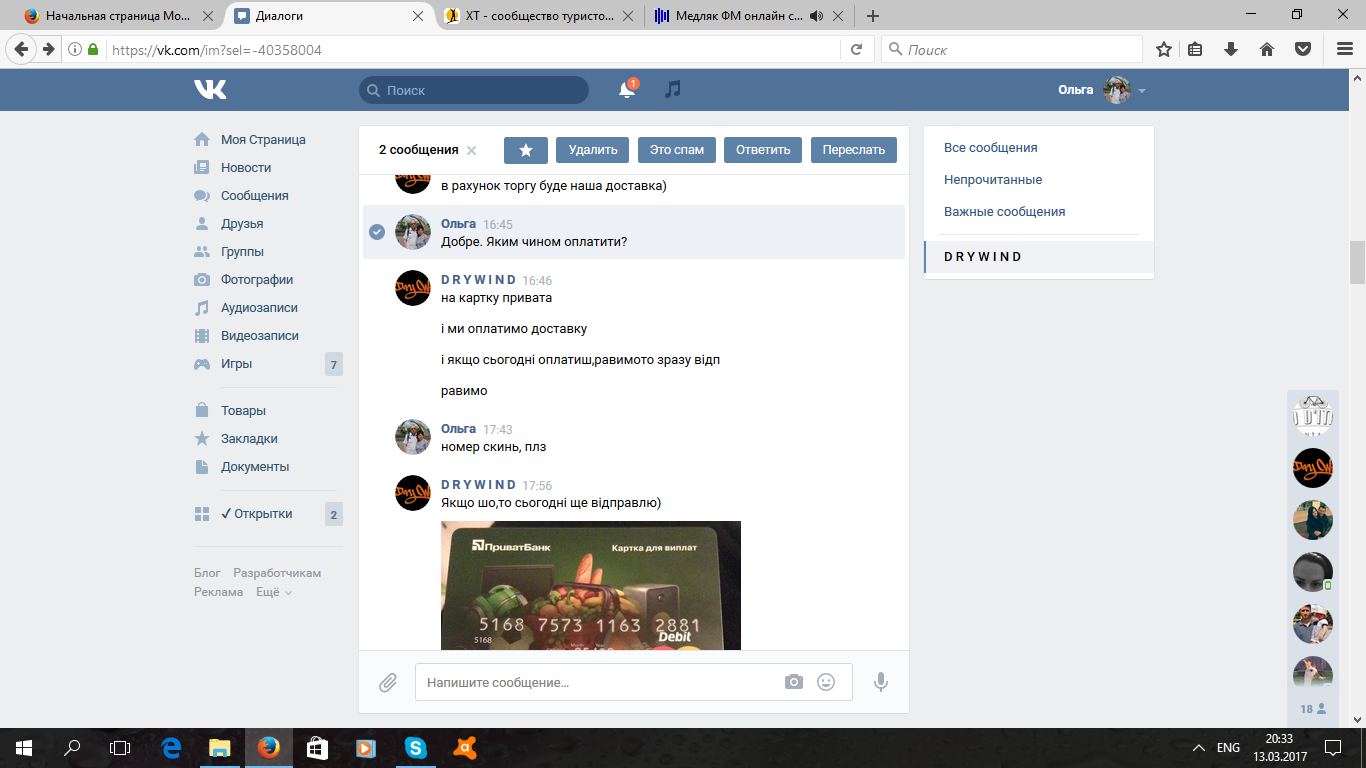Clear selection next to 2 сообщения
This screenshot has width=1366, height=768.
coord(472,151)
